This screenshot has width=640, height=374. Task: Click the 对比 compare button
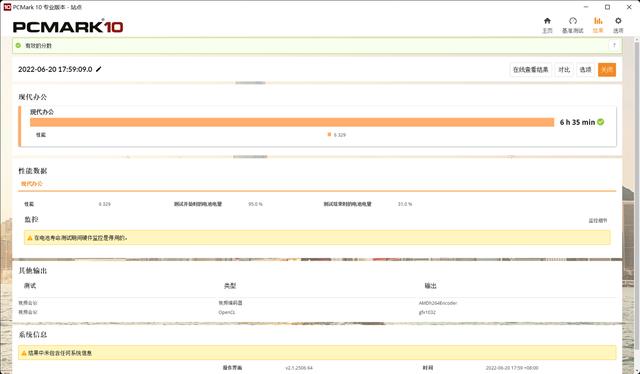pos(564,70)
